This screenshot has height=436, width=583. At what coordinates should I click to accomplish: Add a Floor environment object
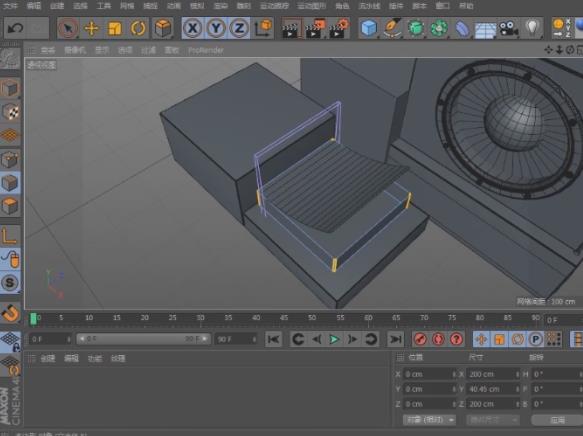pyautogui.click(x=485, y=29)
